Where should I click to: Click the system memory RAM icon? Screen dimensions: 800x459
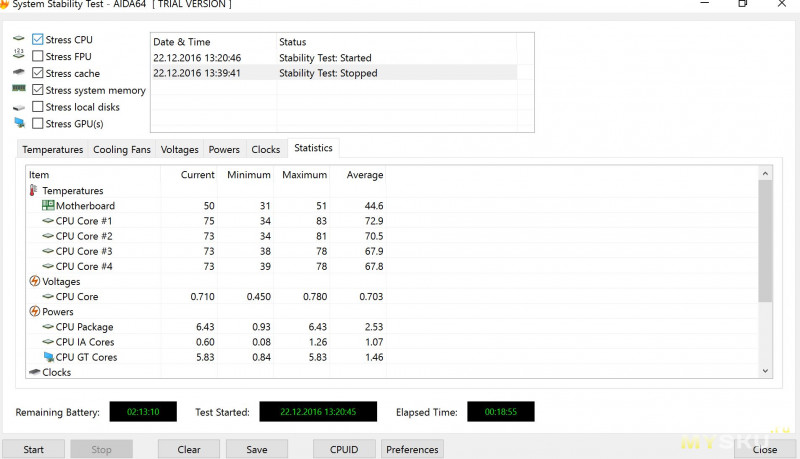tap(19, 89)
